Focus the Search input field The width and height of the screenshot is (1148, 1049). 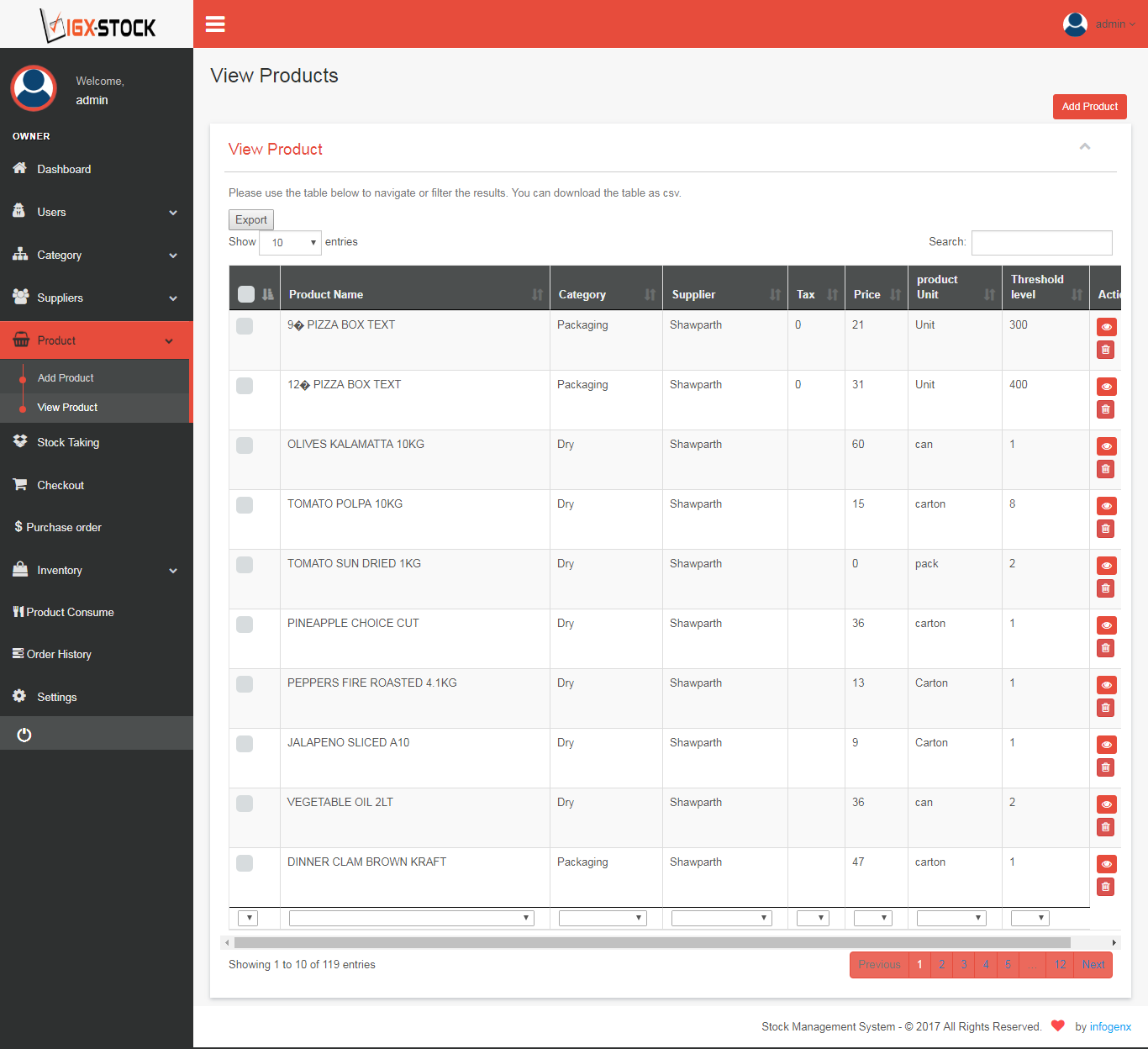(x=1042, y=243)
